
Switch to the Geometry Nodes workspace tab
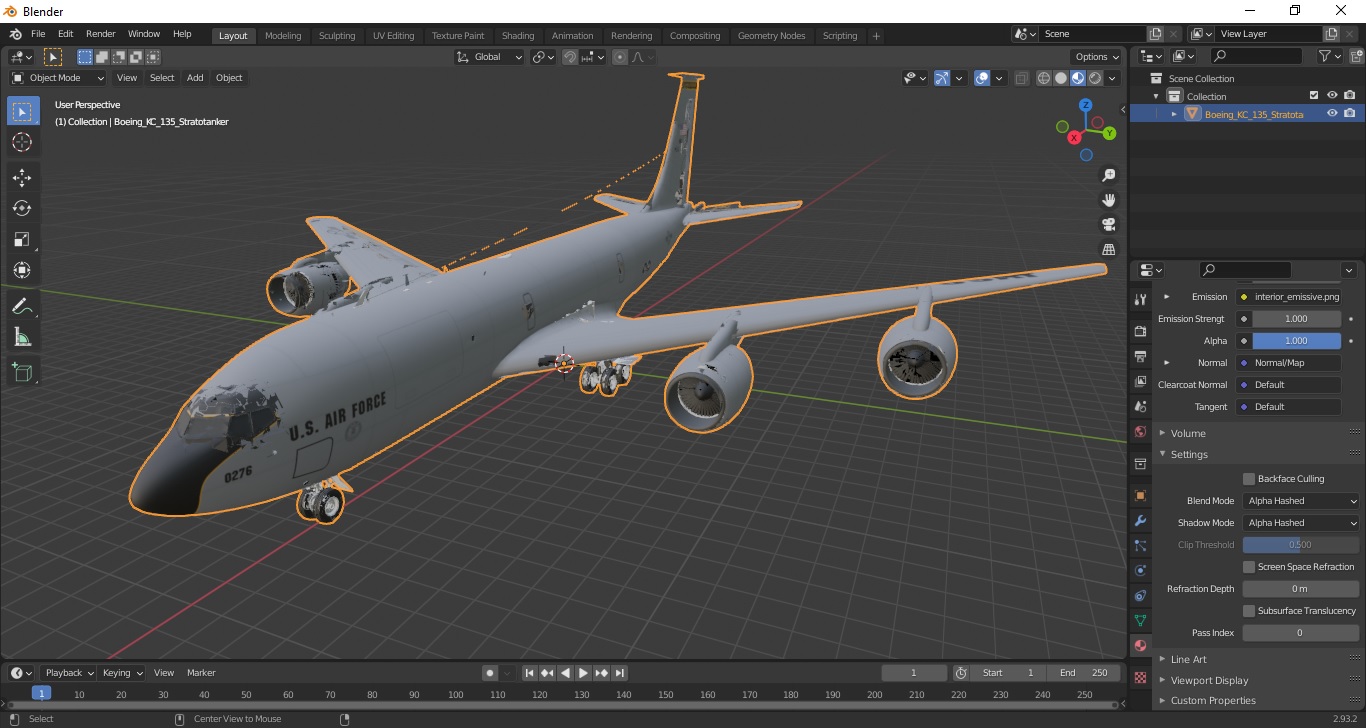pyautogui.click(x=771, y=35)
